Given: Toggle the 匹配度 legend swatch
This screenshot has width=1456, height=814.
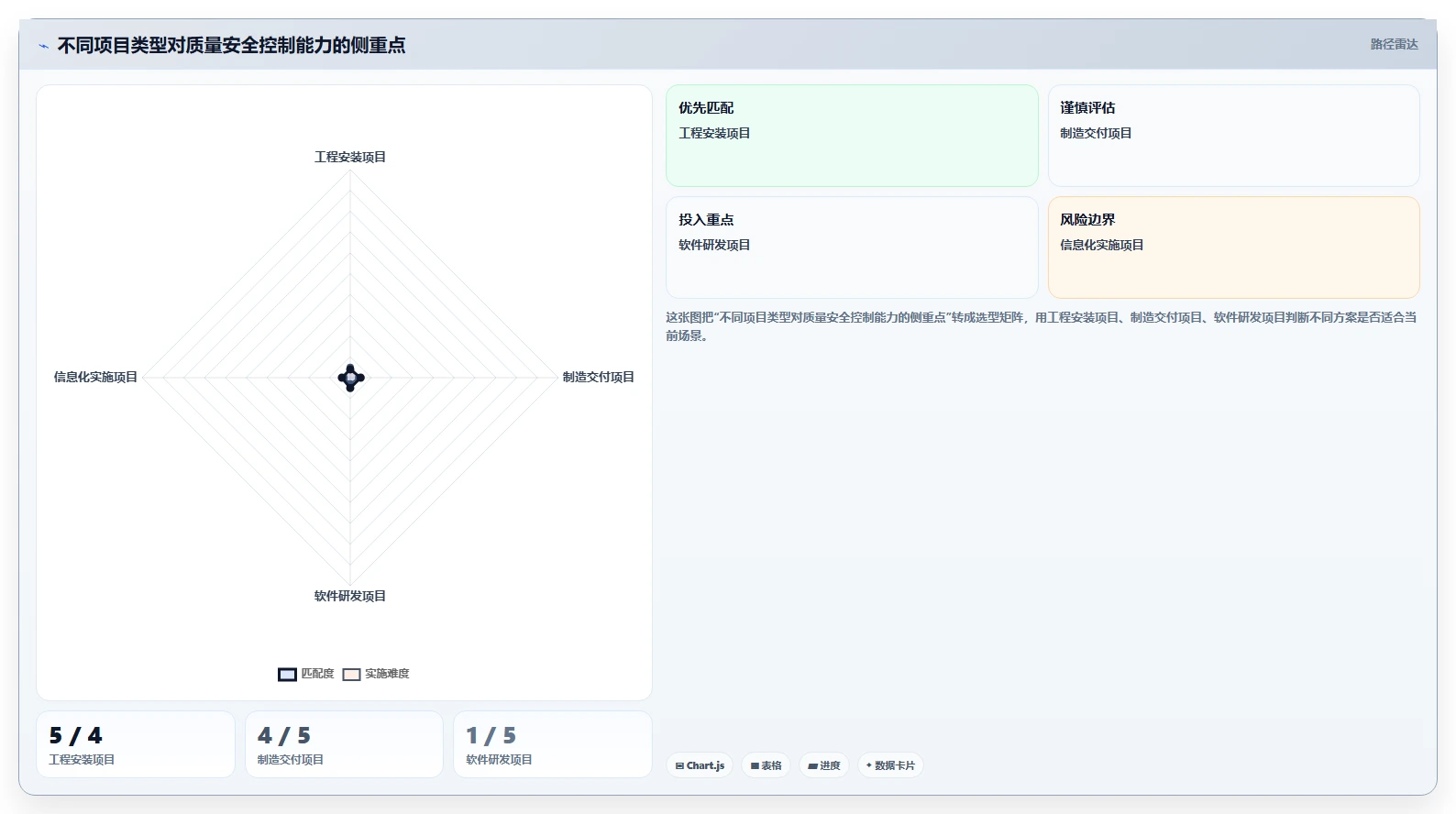Looking at the screenshot, I should [x=287, y=675].
